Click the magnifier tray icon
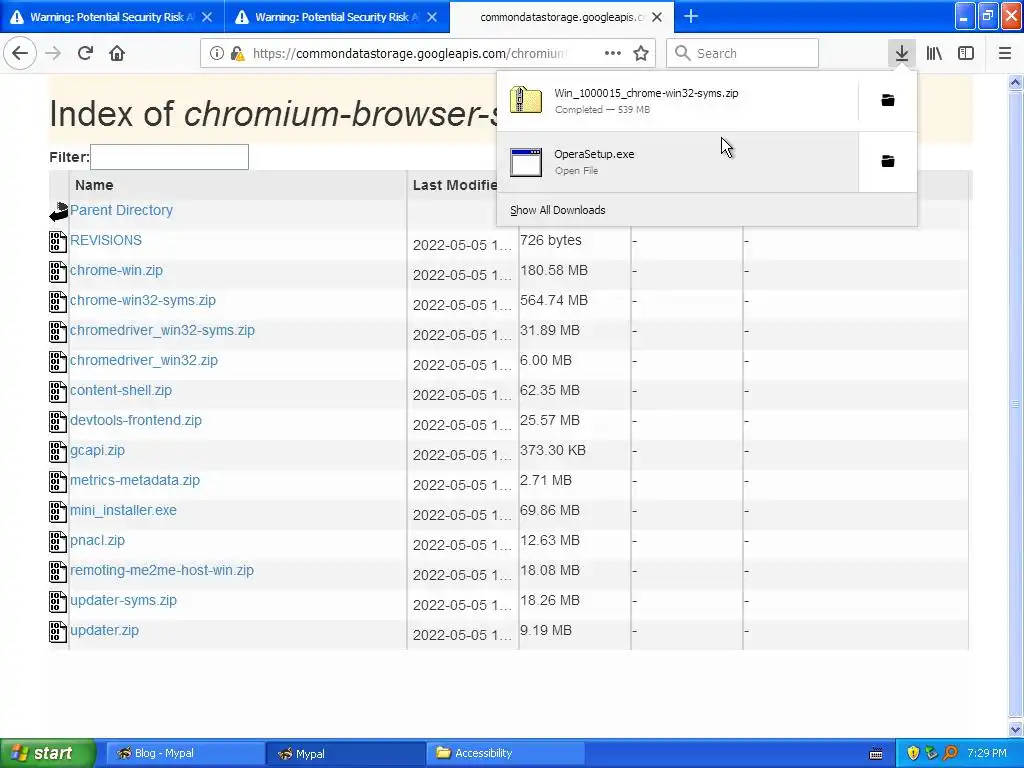Screen dimensions: 1024x768 (x=950, y=754)
